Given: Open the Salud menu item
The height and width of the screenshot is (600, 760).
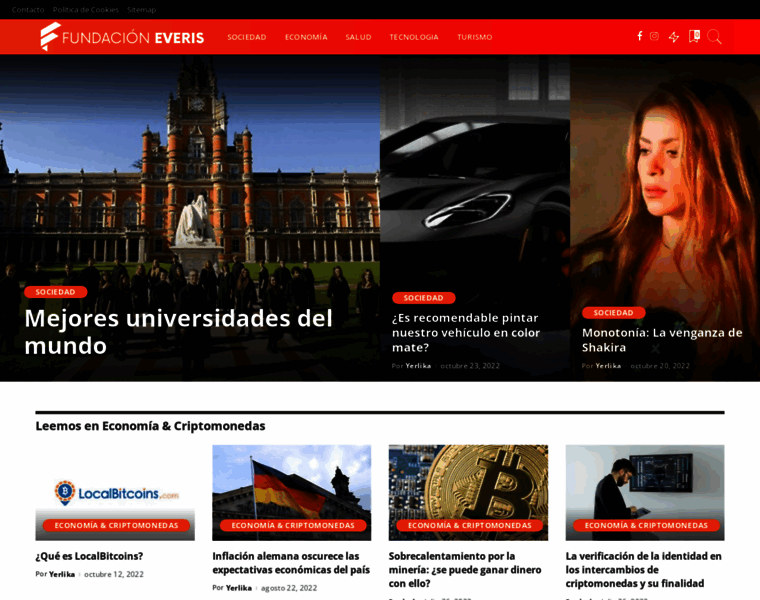Looking at the screenshot, I should tap(358, 37).
